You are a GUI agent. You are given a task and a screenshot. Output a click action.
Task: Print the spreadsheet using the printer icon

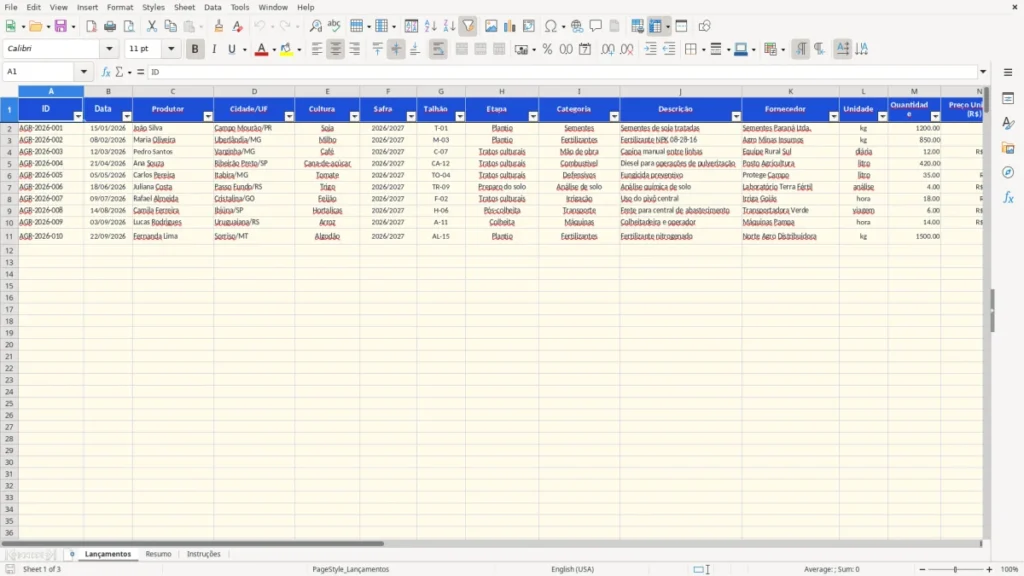(x=110, y=26)
